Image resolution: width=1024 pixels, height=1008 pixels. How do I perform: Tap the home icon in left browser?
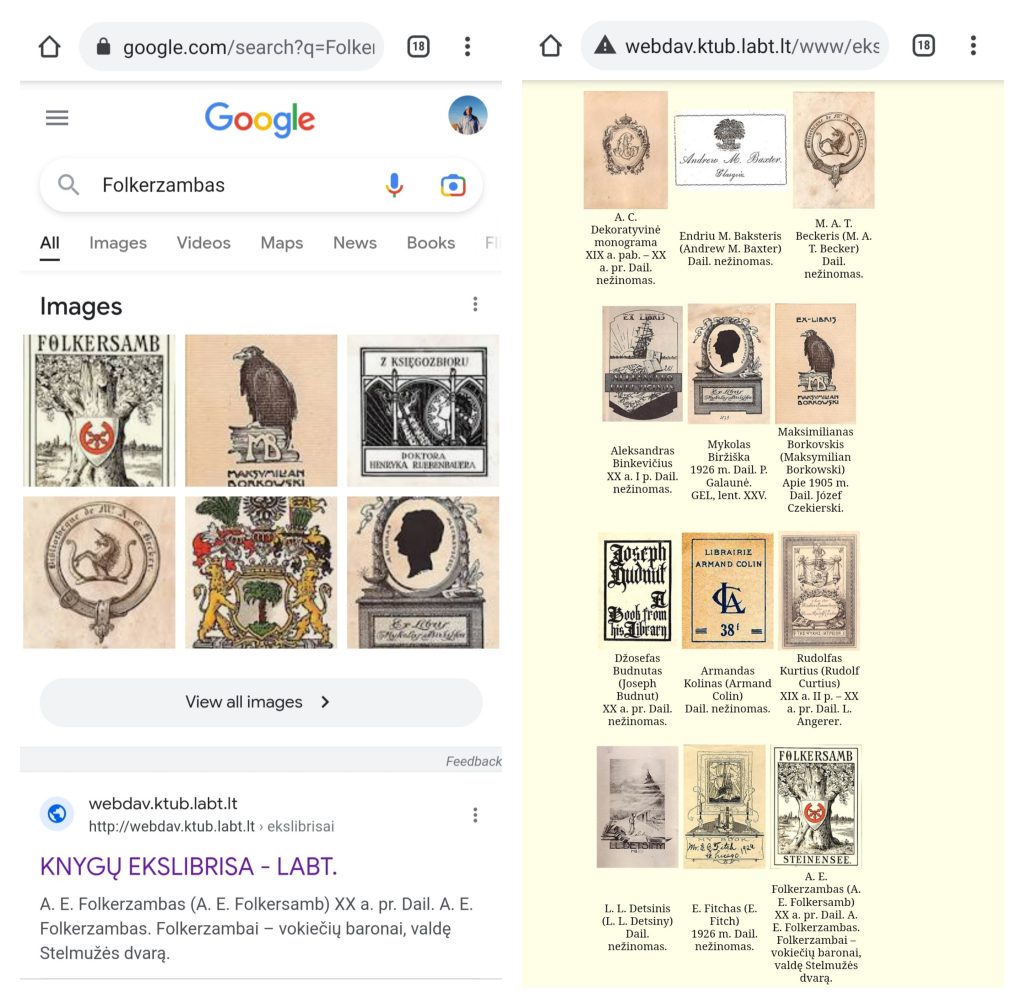click(50, 46)
